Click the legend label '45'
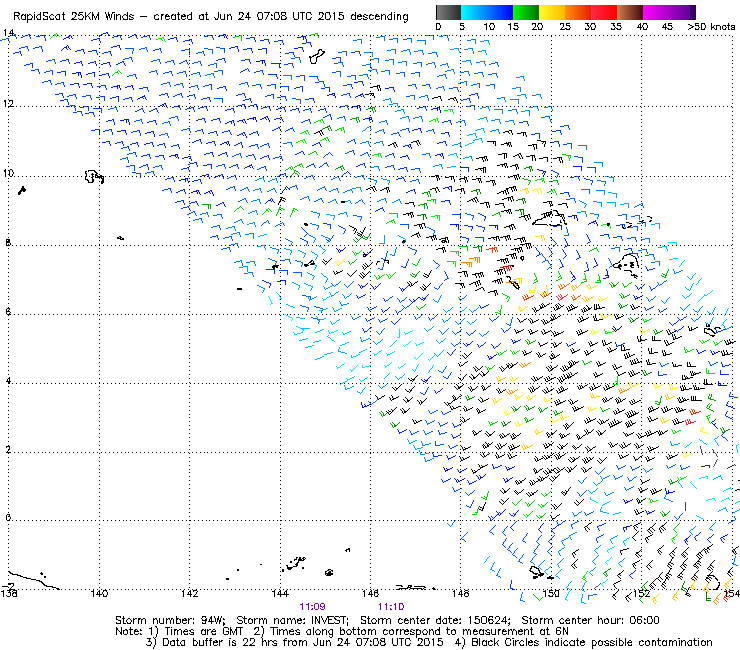The width and height of the screenshot is (740, 650). coord(667,27)
